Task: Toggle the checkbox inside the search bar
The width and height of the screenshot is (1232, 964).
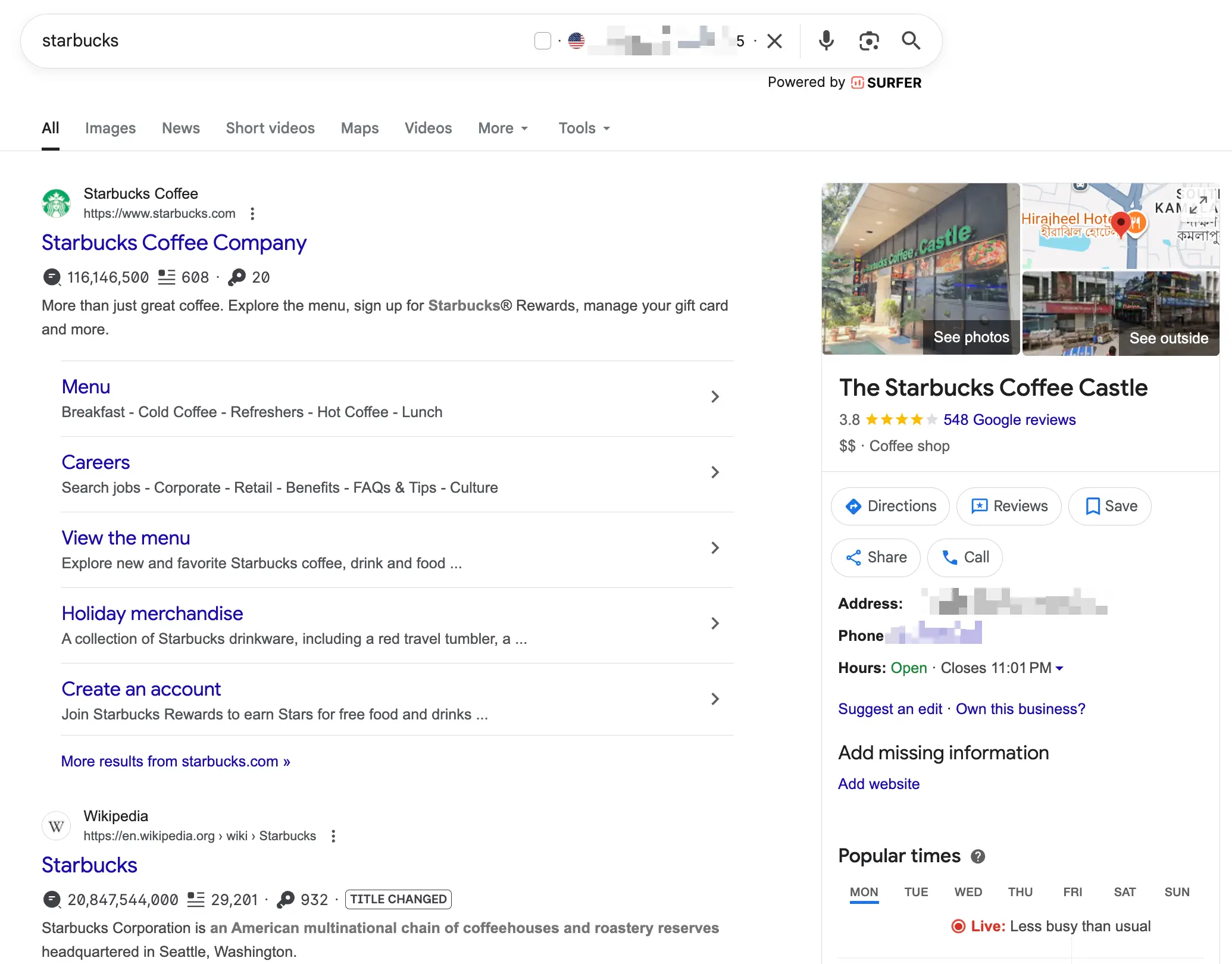Action: 543,40
